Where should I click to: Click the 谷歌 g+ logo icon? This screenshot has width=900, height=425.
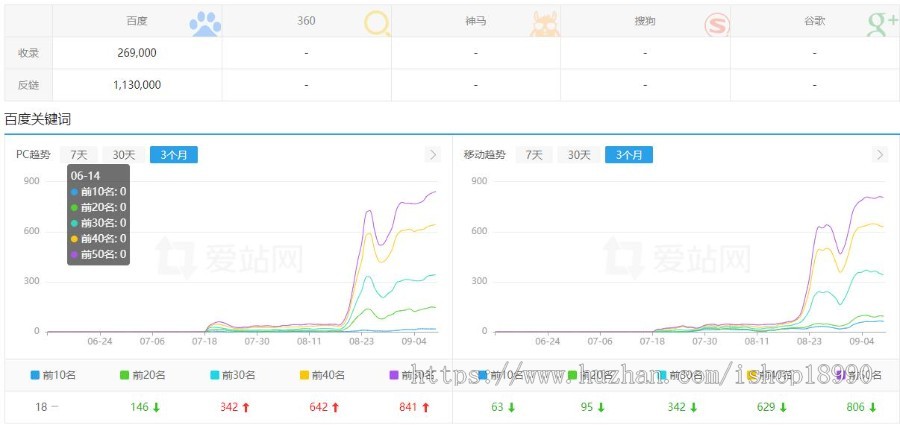click(x=882, y=25)
